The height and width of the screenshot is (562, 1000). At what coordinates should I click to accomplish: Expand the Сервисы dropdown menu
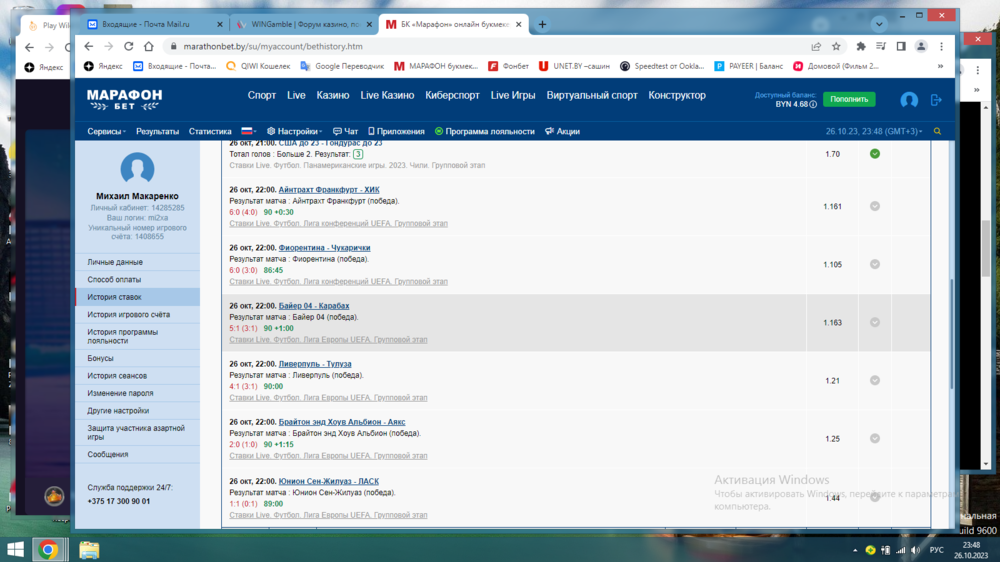(x=106, y=131)
